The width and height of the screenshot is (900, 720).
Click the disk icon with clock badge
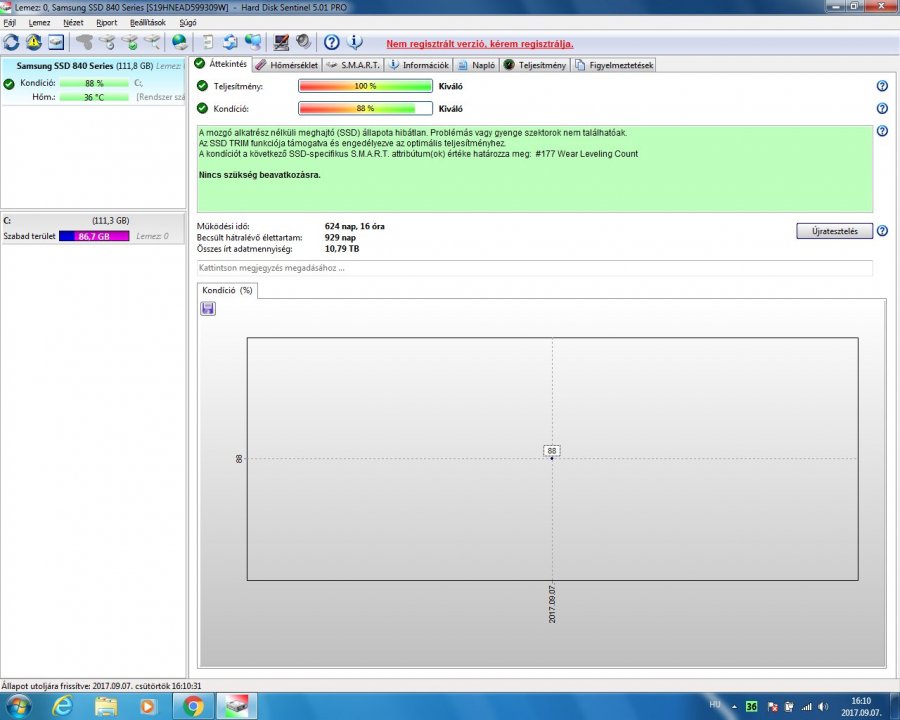(107, 42)
